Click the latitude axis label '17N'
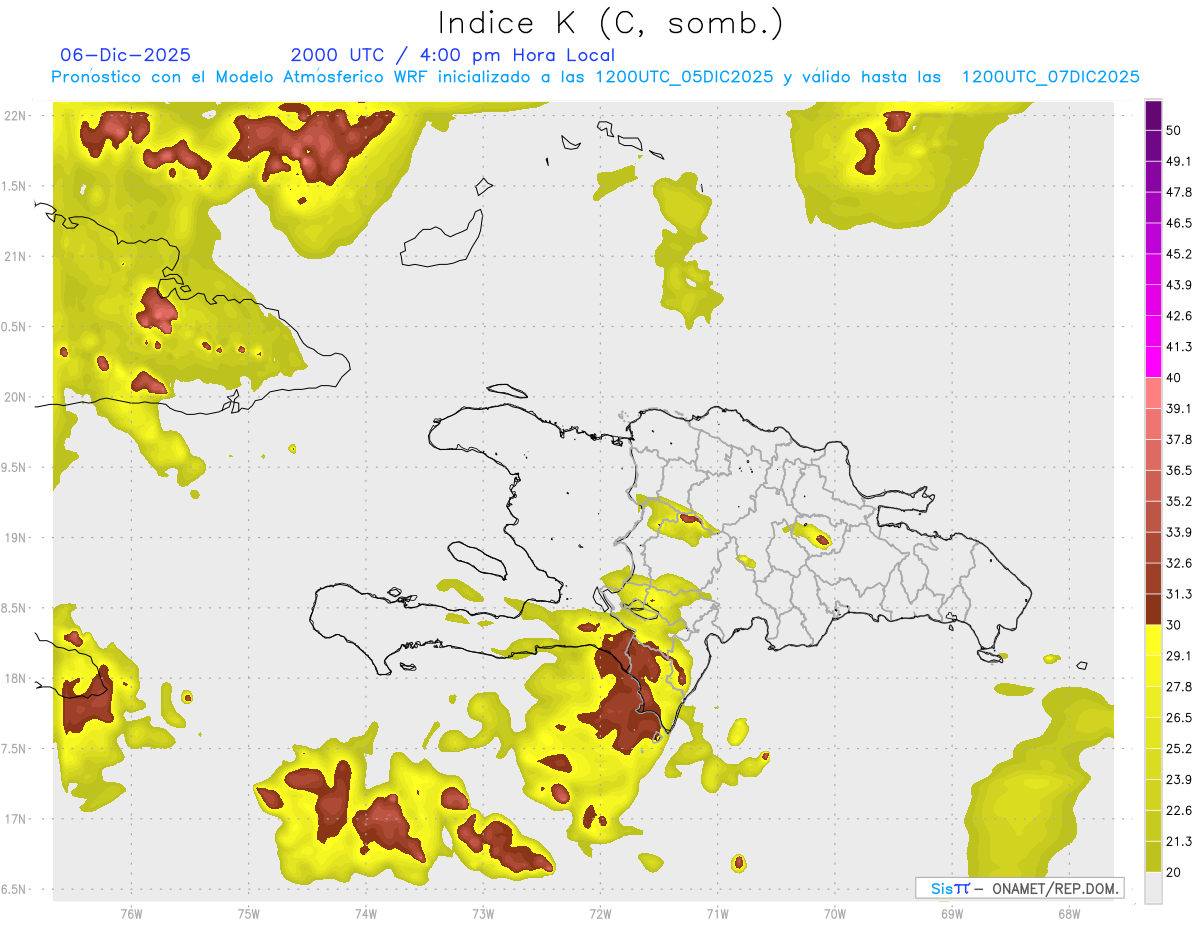Image resolution: width=1200 pixels, height=927 pixels. [15, 820]
